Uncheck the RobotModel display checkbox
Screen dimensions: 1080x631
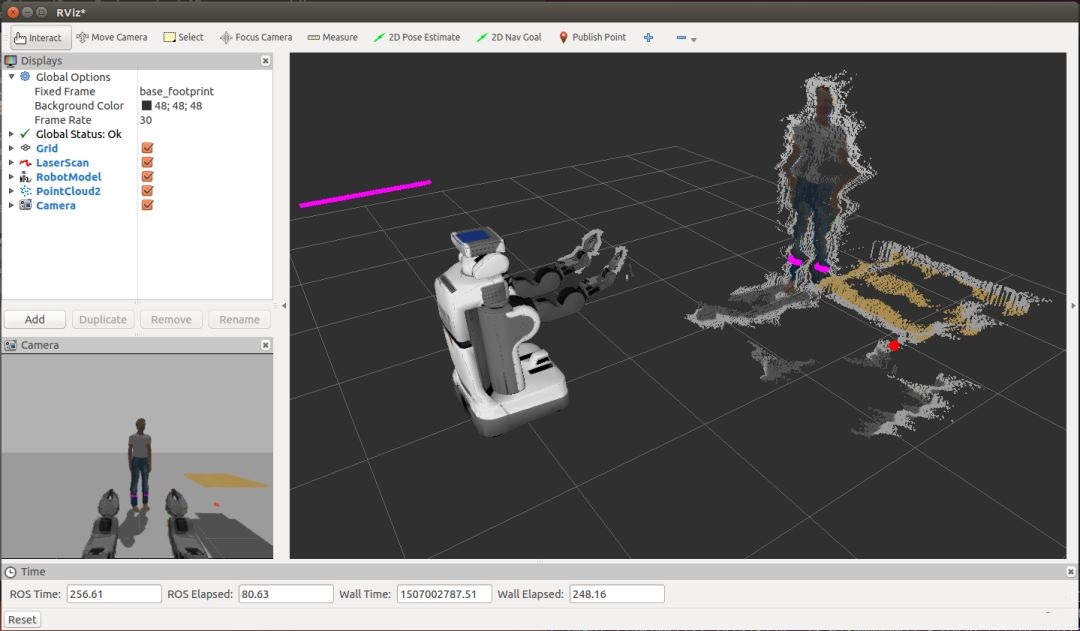pyautogui.click(x=147, y=176)
